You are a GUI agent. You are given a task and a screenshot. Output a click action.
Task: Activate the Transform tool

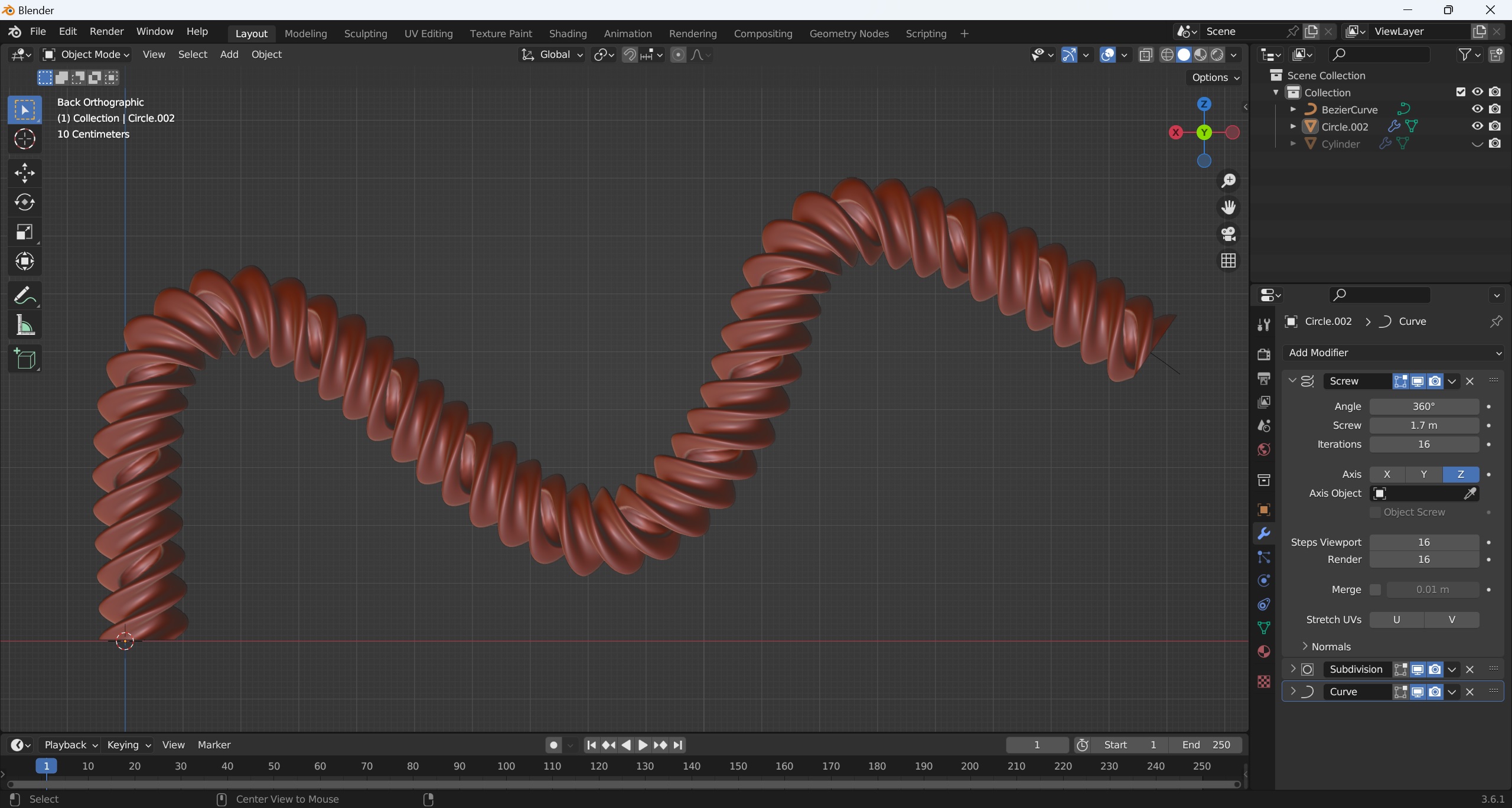(x=25, y=261)
